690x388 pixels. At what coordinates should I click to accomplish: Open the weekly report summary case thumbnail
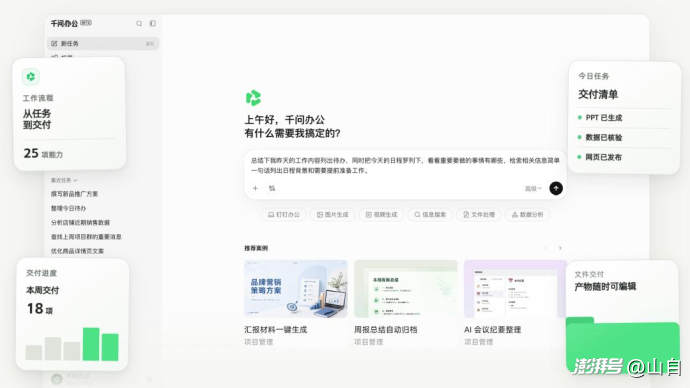click(x=406, y=289)
